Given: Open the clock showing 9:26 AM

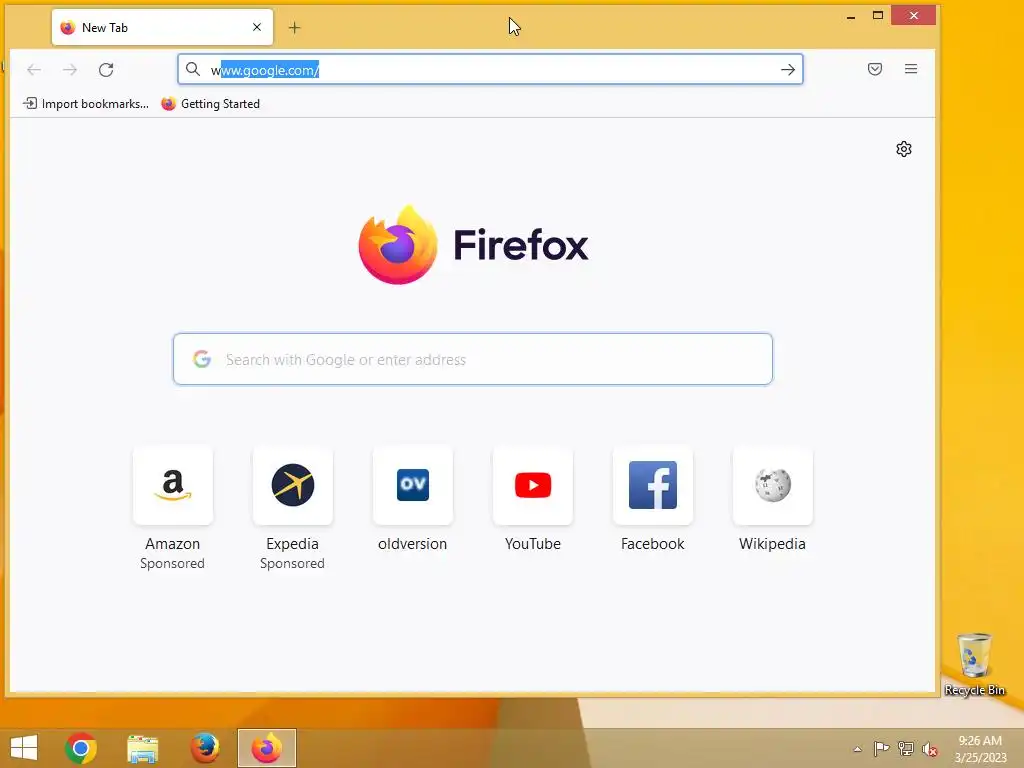Looking at the screenshot, I should pos(980,749).
